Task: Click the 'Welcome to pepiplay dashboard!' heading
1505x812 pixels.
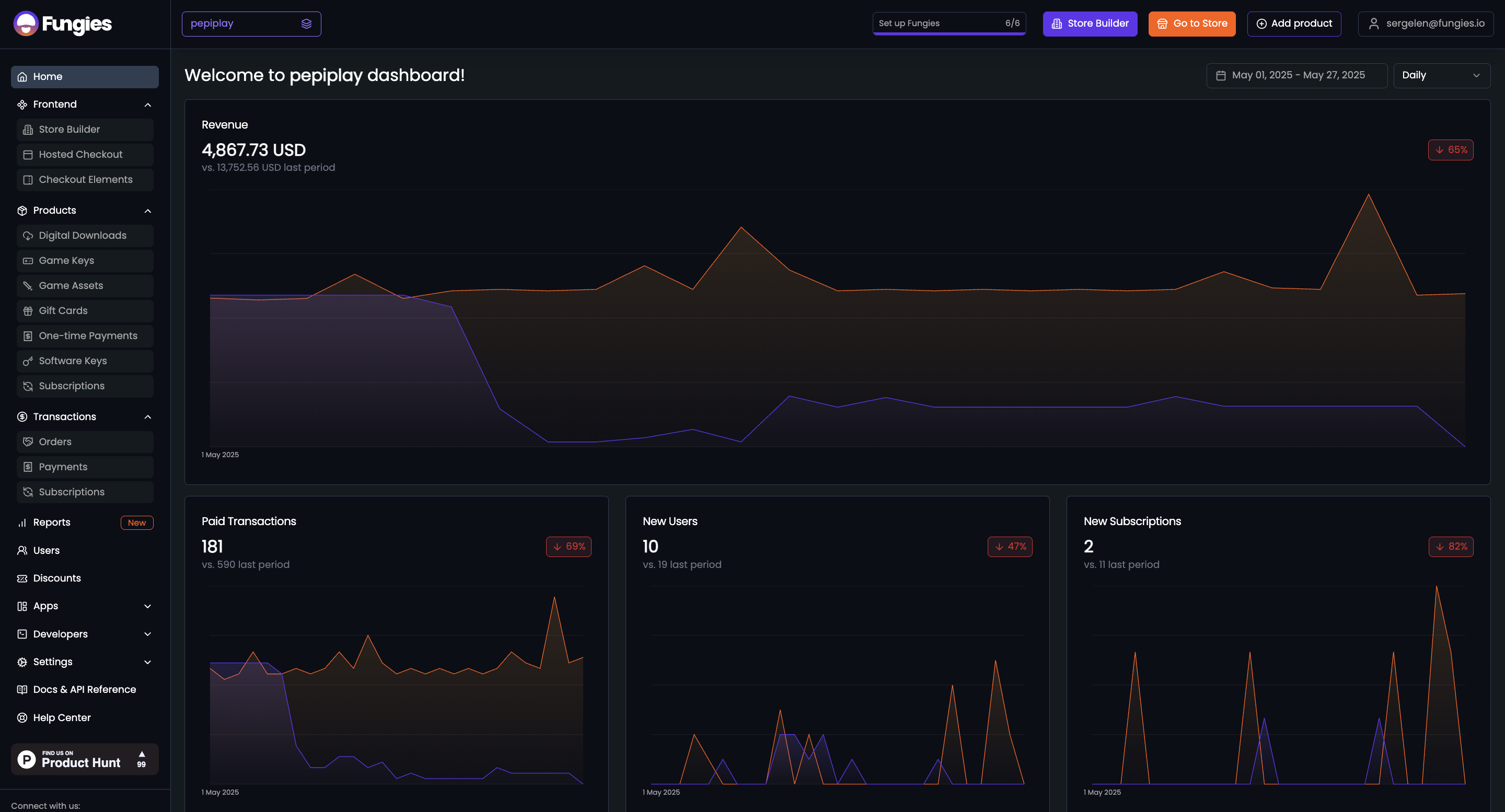Action: [x=325, y=75]
